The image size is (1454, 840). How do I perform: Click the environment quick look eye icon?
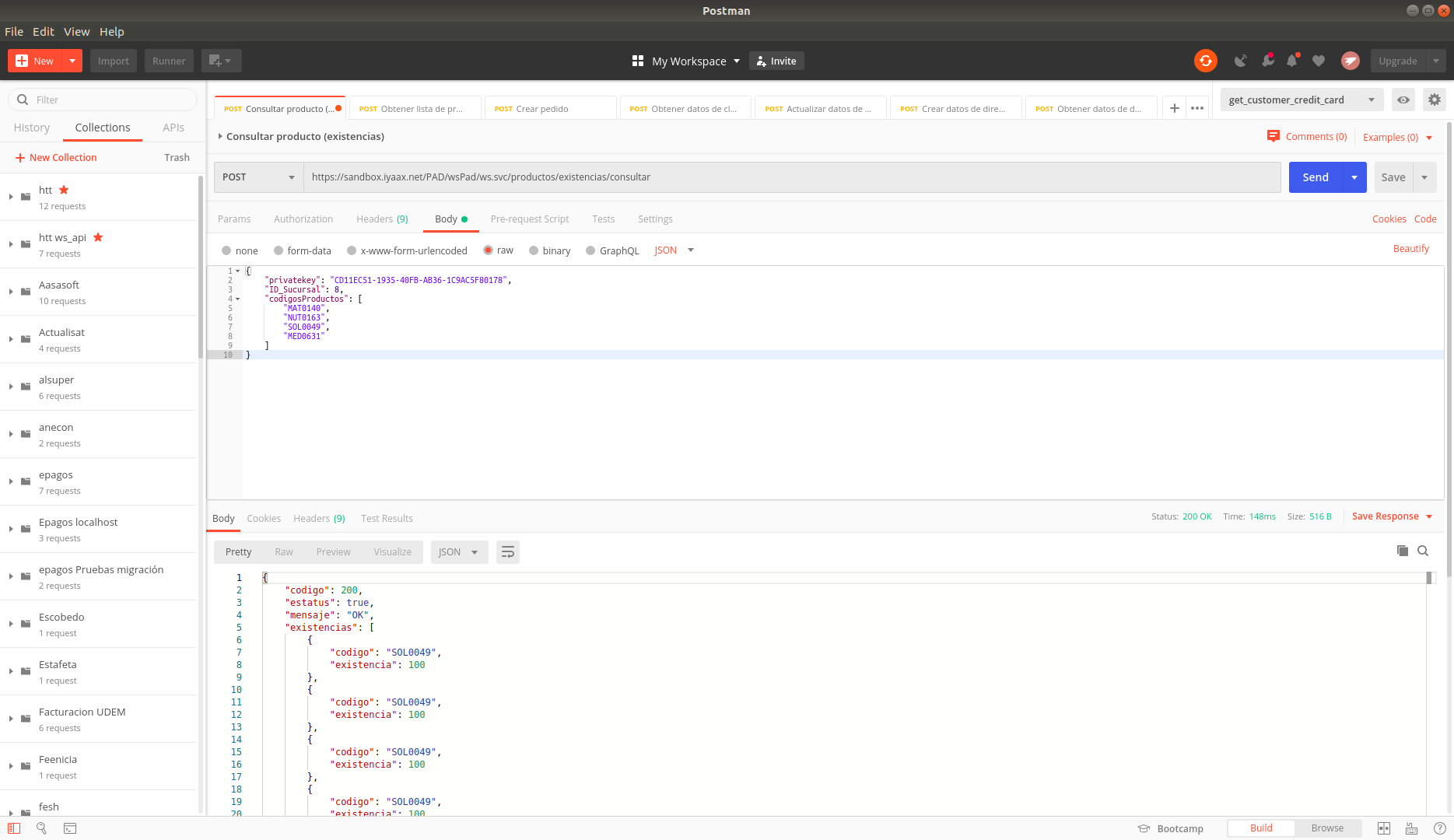point(1403,100)
